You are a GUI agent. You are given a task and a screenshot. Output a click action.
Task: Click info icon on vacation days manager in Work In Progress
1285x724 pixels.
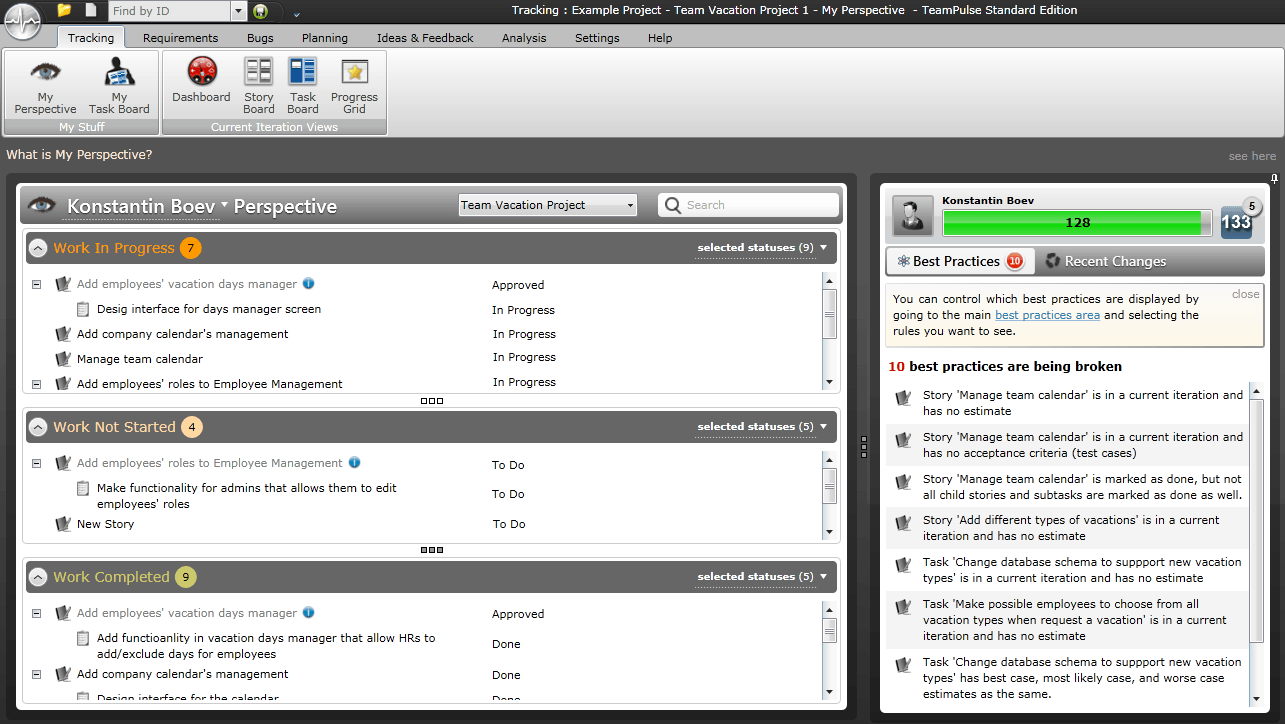pyautogui.click(x=309, y=283)
